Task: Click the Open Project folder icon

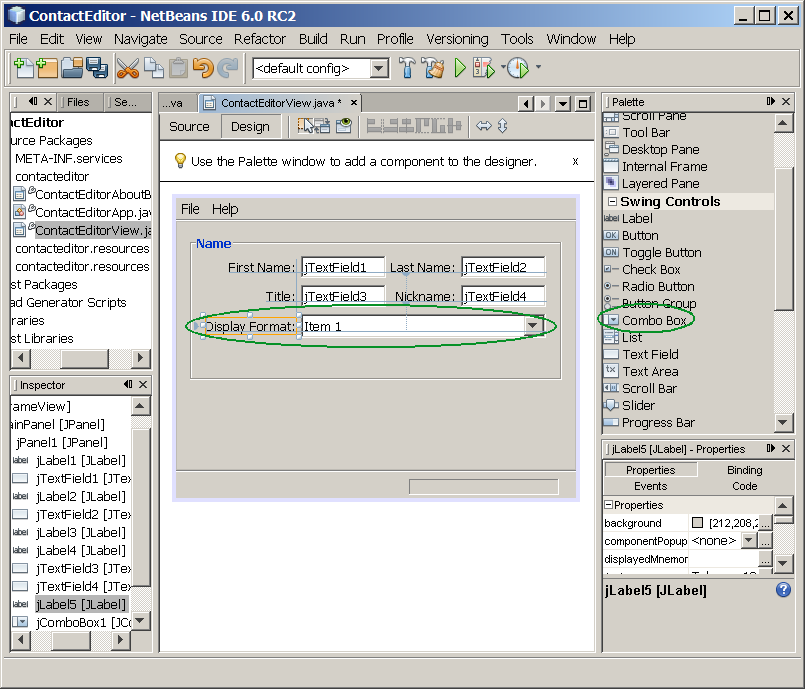Action: [72, 68]
